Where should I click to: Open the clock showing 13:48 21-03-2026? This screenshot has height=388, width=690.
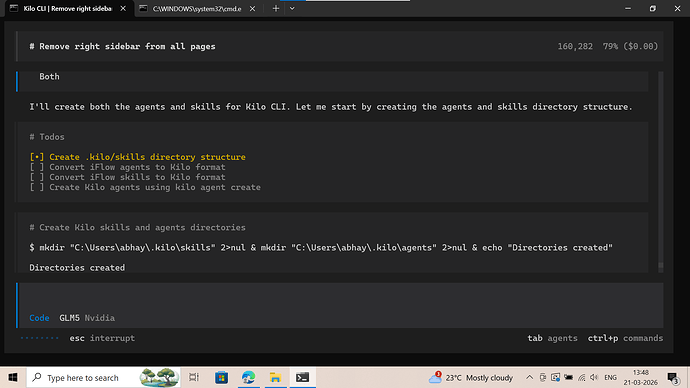pyautogui.click(x=641, y=377)
